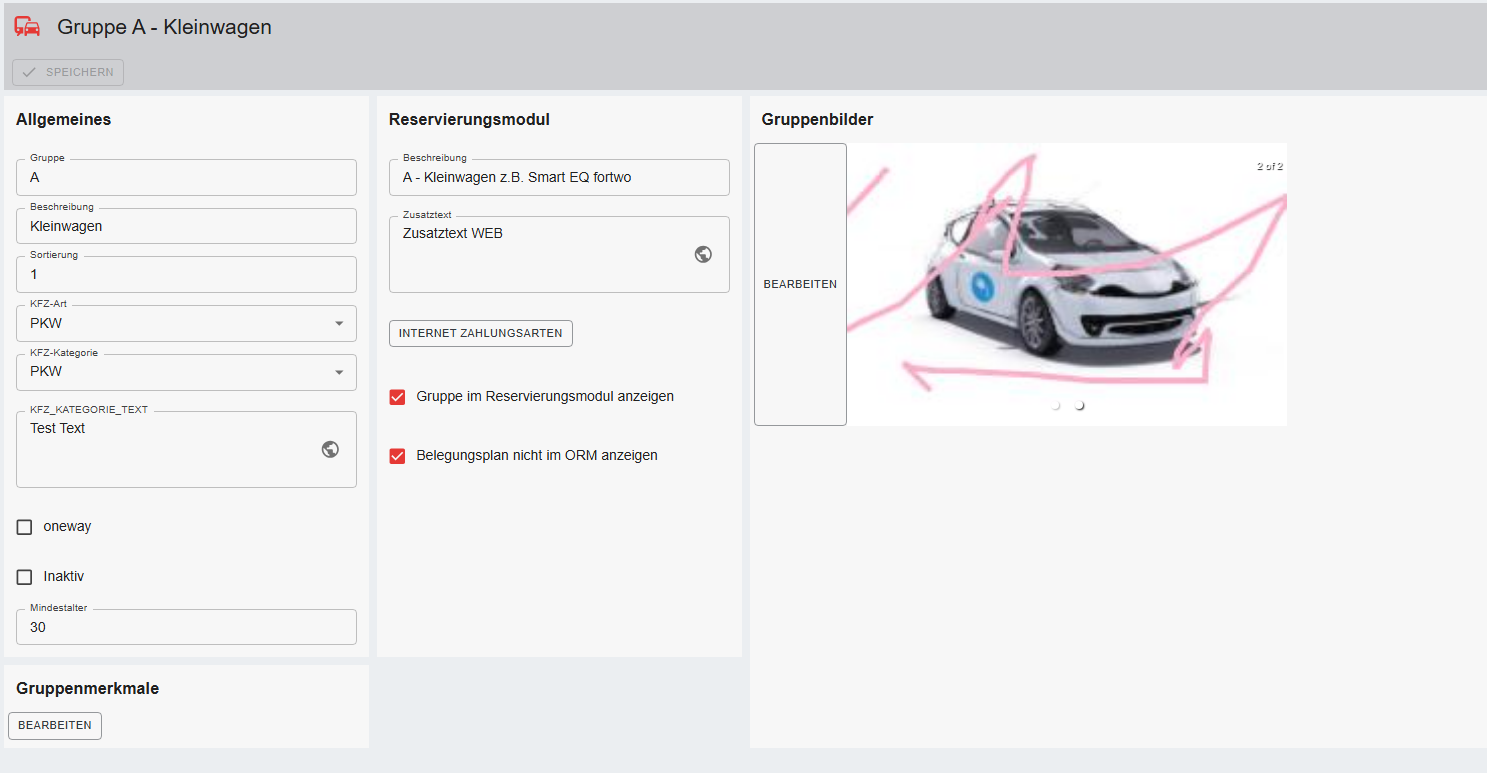Uncheck Gruppe im Reservierungsmodul anzeigen
Image resolution: width=1487 pixels, height=773 pixels.
pyautogui.click(x=398, y=397)
